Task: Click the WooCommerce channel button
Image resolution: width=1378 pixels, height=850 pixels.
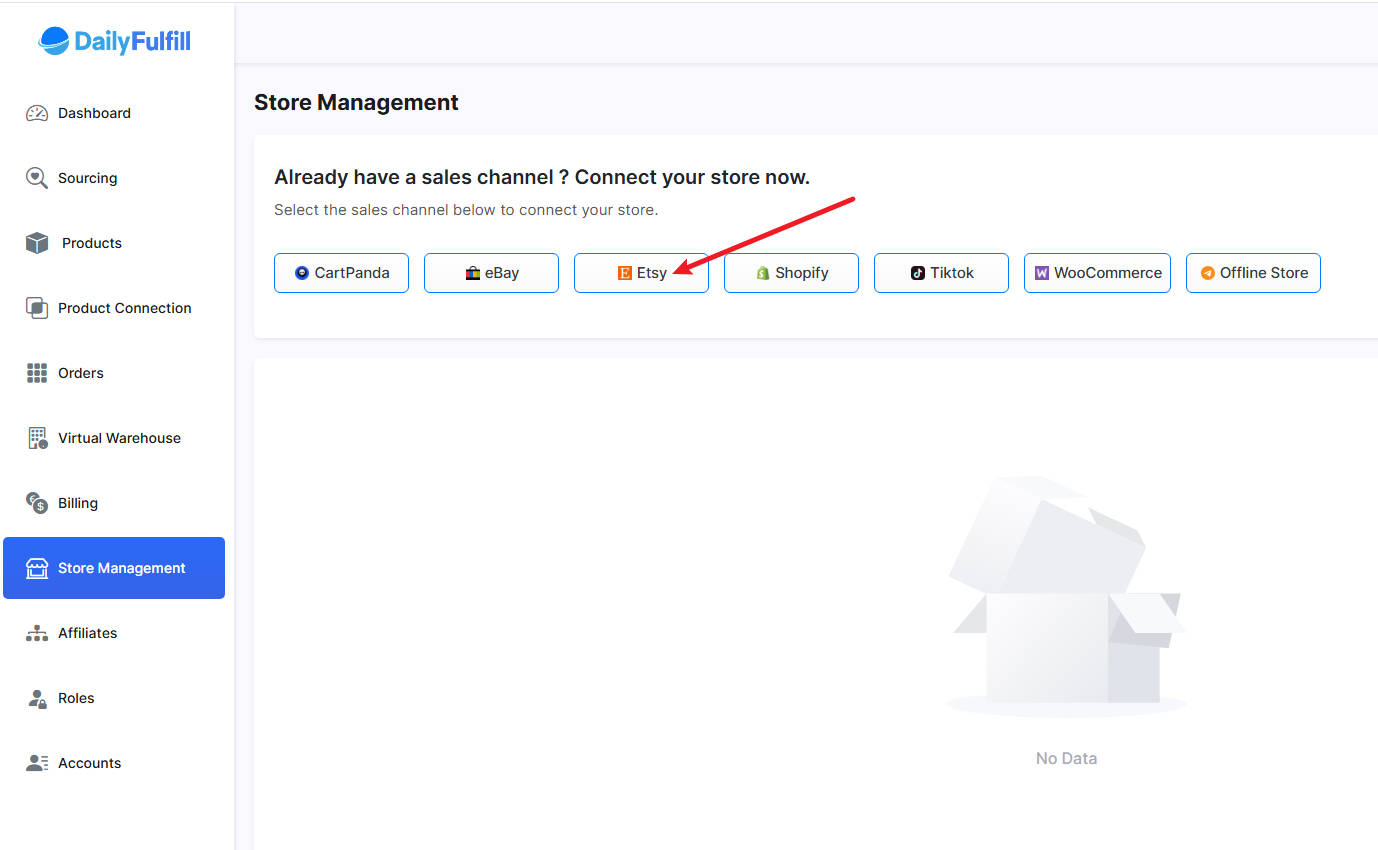Action: pos(1097,273)
